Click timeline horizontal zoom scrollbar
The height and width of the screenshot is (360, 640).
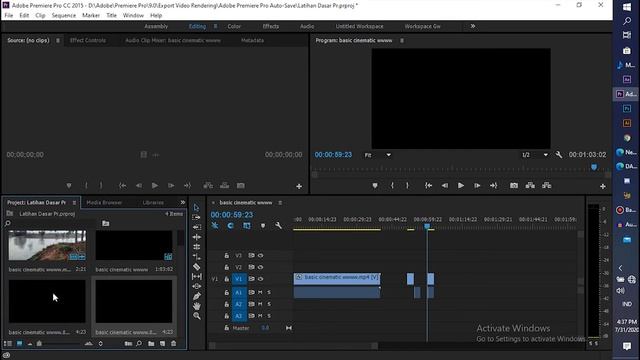point(293,346)
